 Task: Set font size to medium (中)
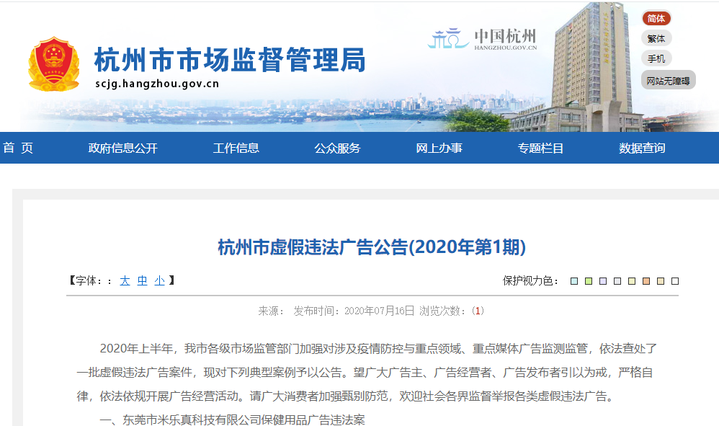point(142,281)
